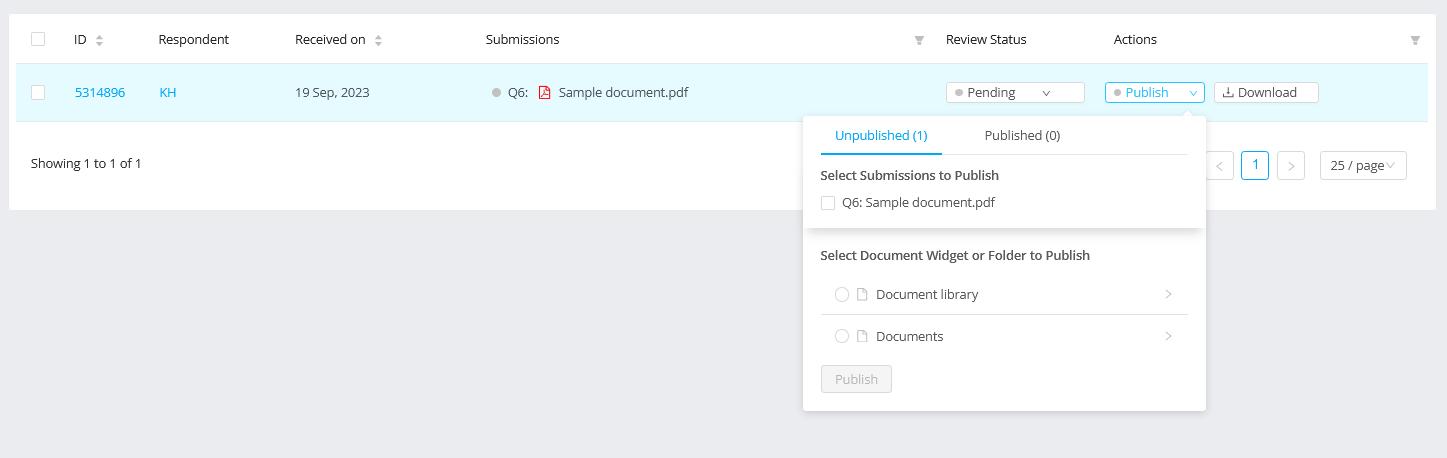Viewport: 1447px width, 458px height.
Task: Click the Showing 1 to 1 of 1 text
Action: 86,163
